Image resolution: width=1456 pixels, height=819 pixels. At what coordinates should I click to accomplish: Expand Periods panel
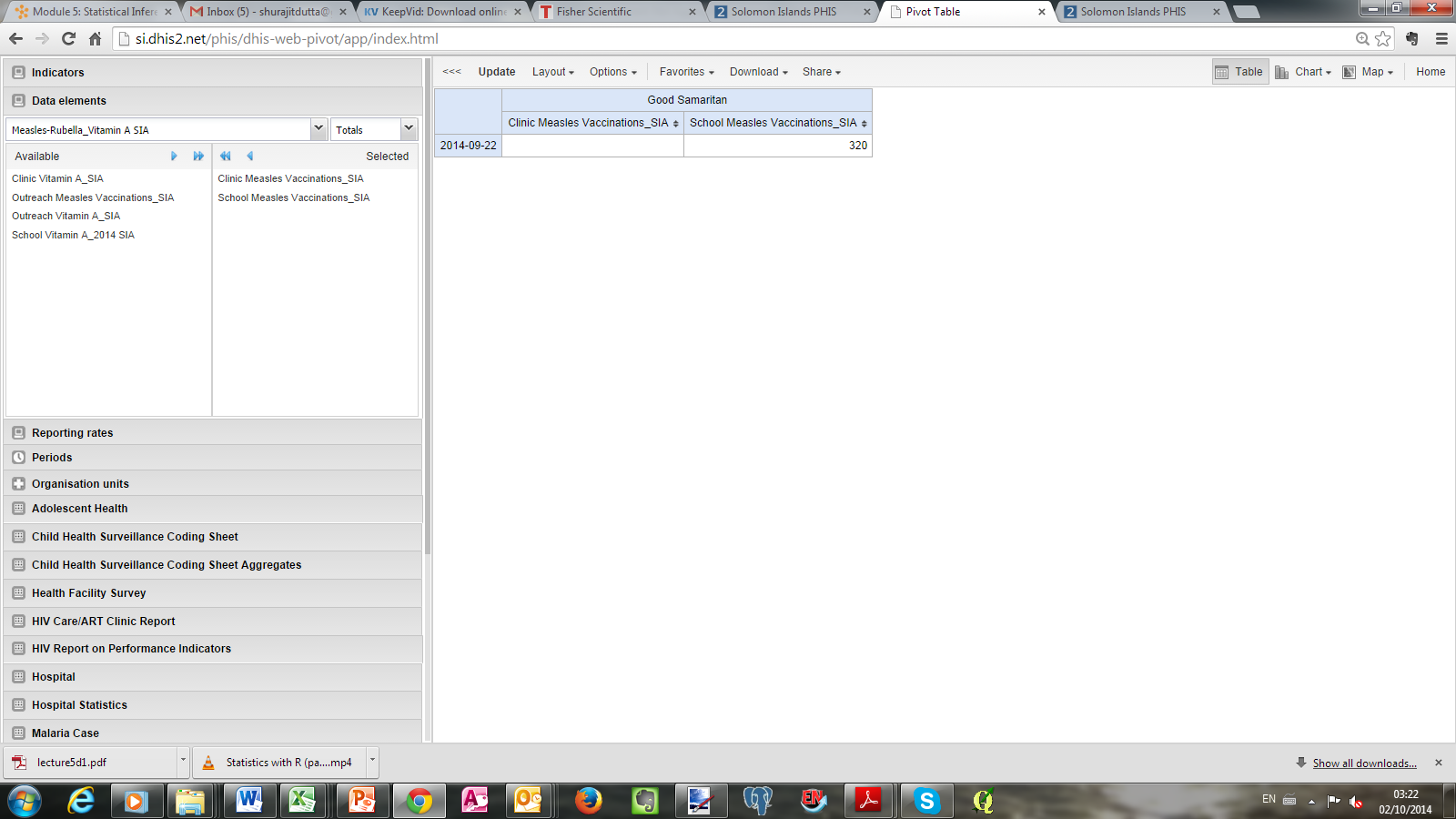213,458
